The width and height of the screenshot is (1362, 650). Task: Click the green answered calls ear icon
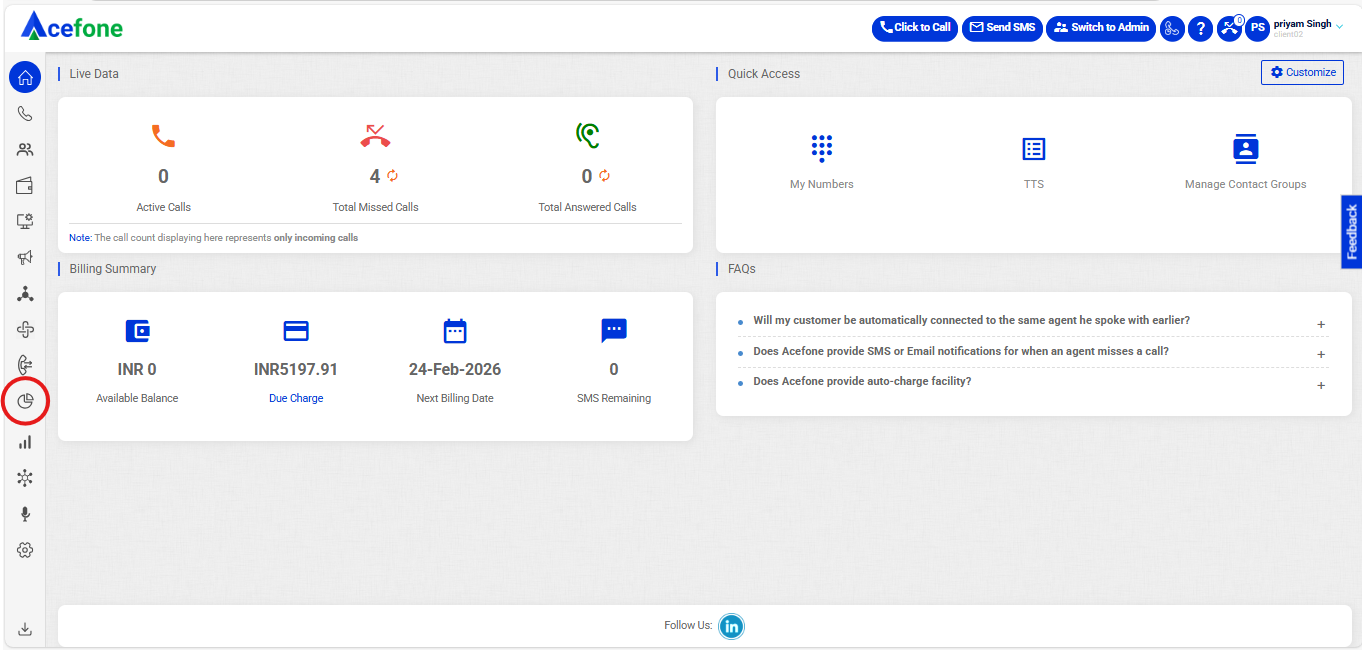click(x=588, y=136)
